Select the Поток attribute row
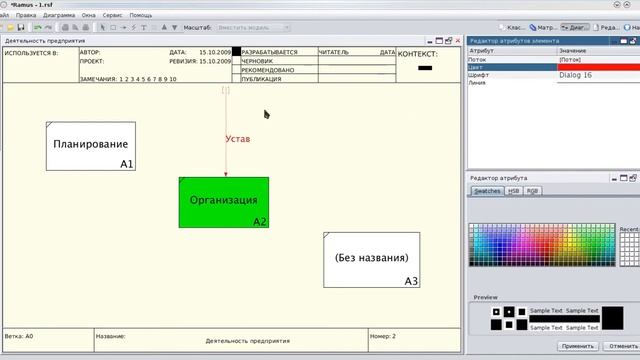The height and width of the screenshot is (360, 640). click(x=553, y=60)
